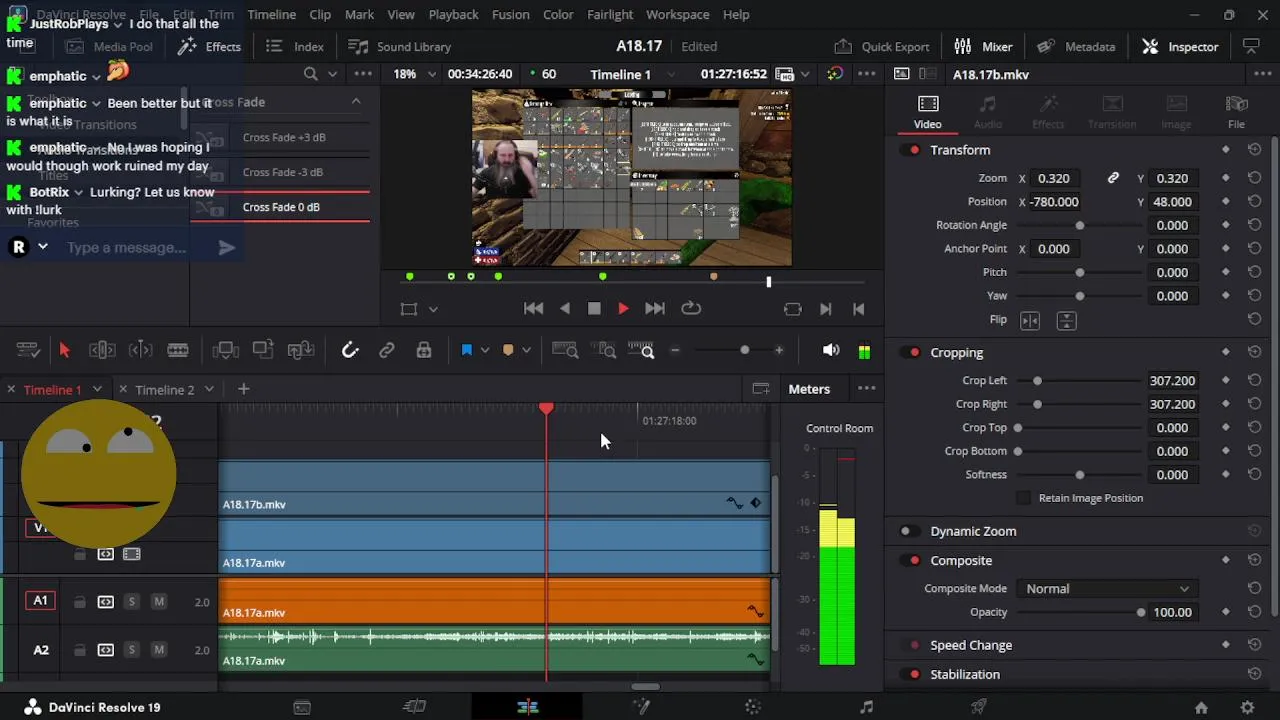This screenshot has height=720, width=1280.
Task: Solo audio track A1
Action: (131, 602)
